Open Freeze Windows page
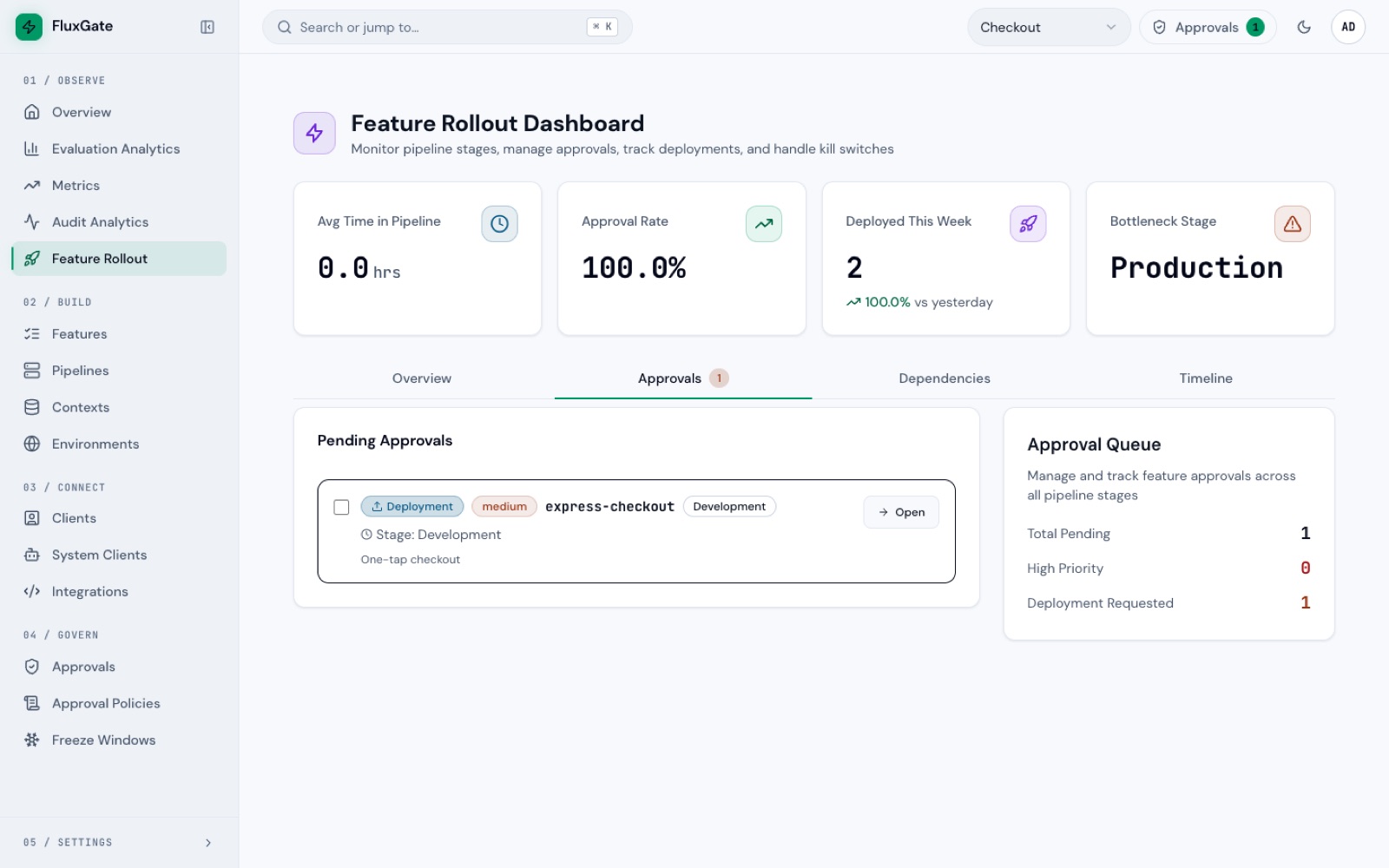1389x868 pixels. 119,740
